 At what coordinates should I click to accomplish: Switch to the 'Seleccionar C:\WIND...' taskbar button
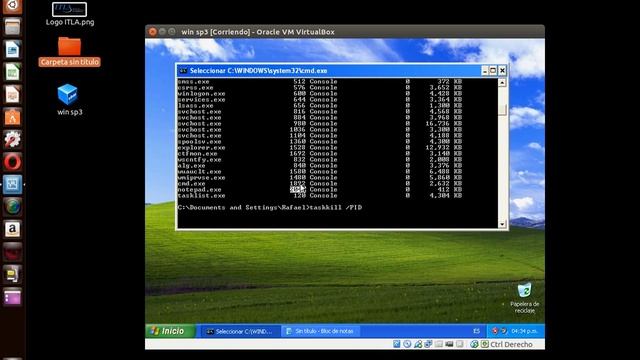[240, 331]
